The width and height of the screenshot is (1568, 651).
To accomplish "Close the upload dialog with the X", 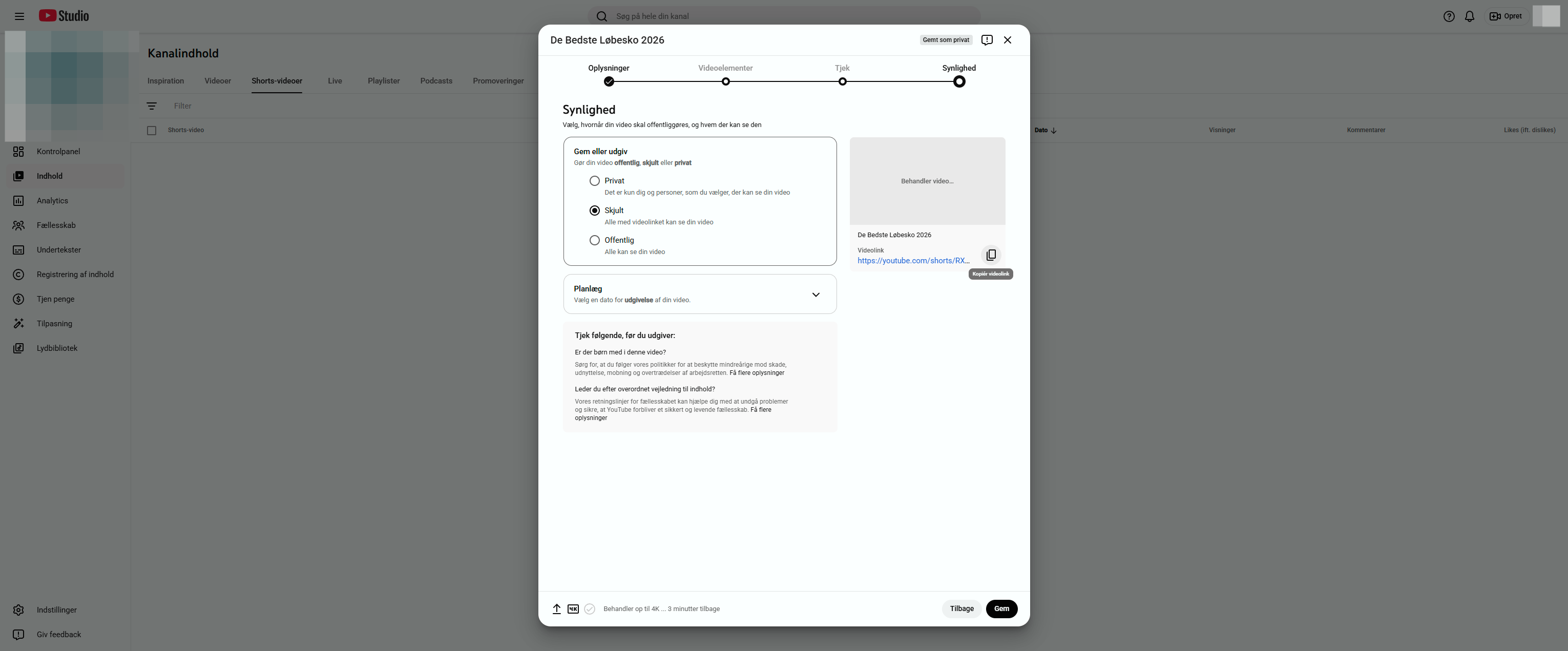I will pos(1008,40).
